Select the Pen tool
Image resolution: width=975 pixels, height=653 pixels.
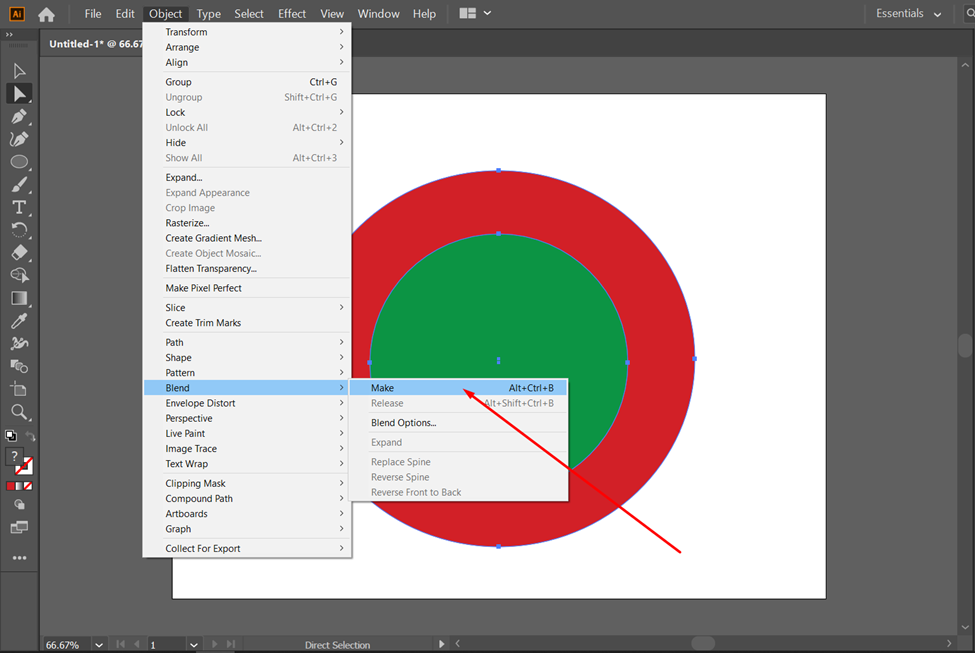click(19, 116)
